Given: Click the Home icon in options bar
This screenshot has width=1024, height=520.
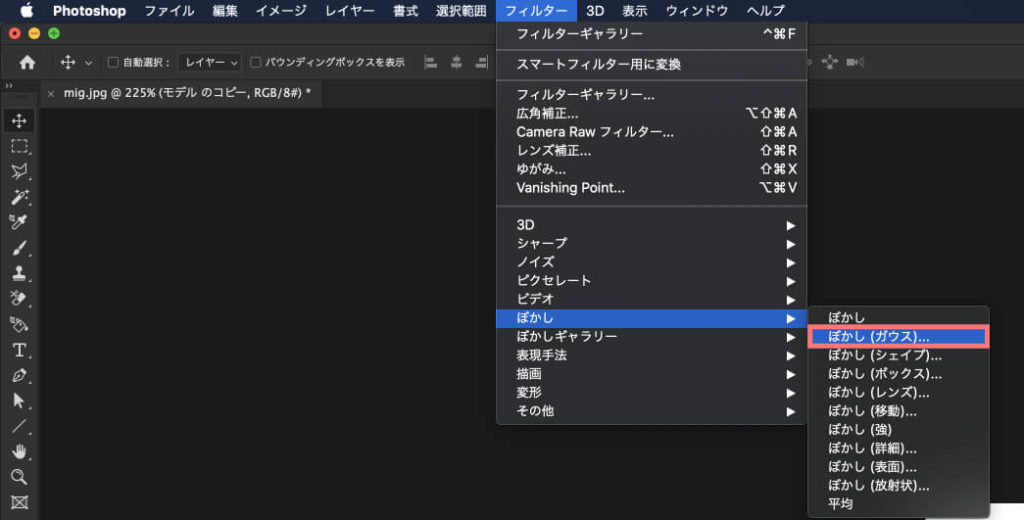Looking at the screenshot, I should [27, 62].
